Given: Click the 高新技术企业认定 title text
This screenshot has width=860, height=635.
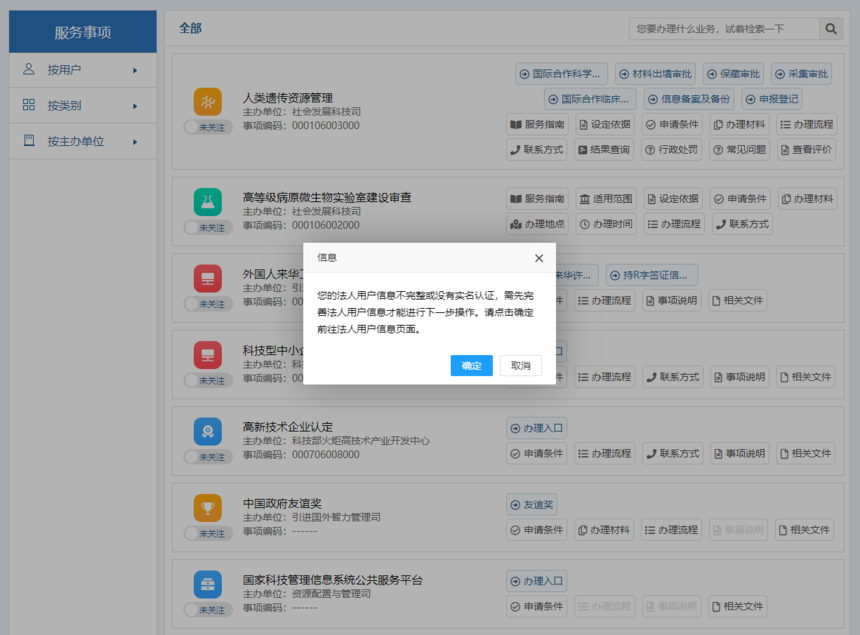Looking at the screenshot, I should pyautogui.click(x=288, y=427).
